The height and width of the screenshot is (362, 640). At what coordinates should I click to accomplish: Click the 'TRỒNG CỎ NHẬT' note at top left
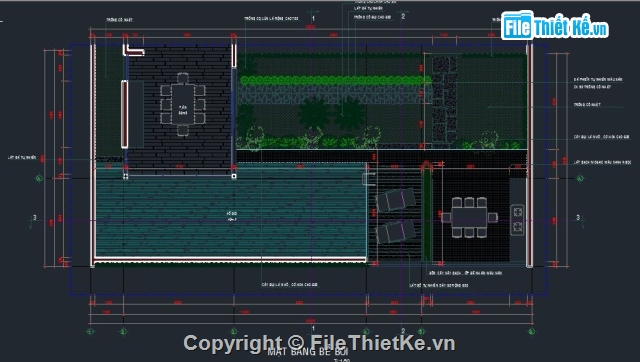120,20
